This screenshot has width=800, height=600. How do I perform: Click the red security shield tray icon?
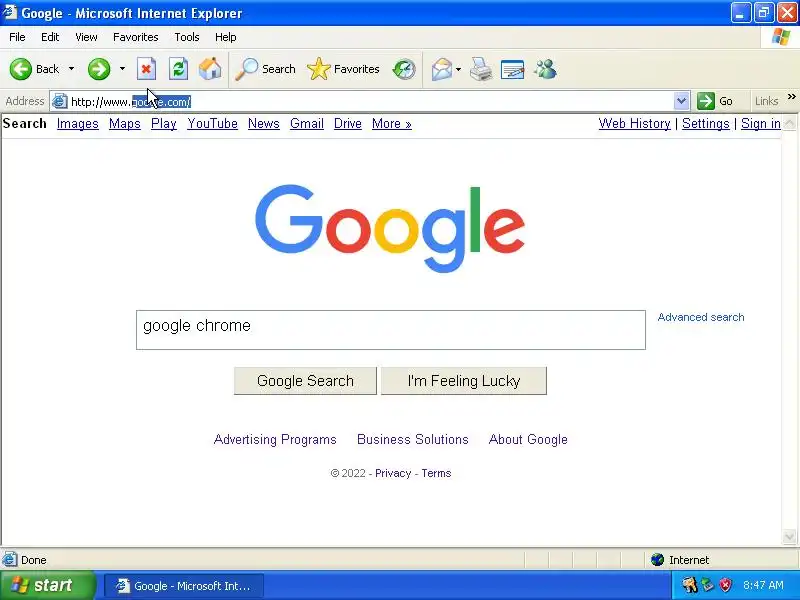click(725, 585)
